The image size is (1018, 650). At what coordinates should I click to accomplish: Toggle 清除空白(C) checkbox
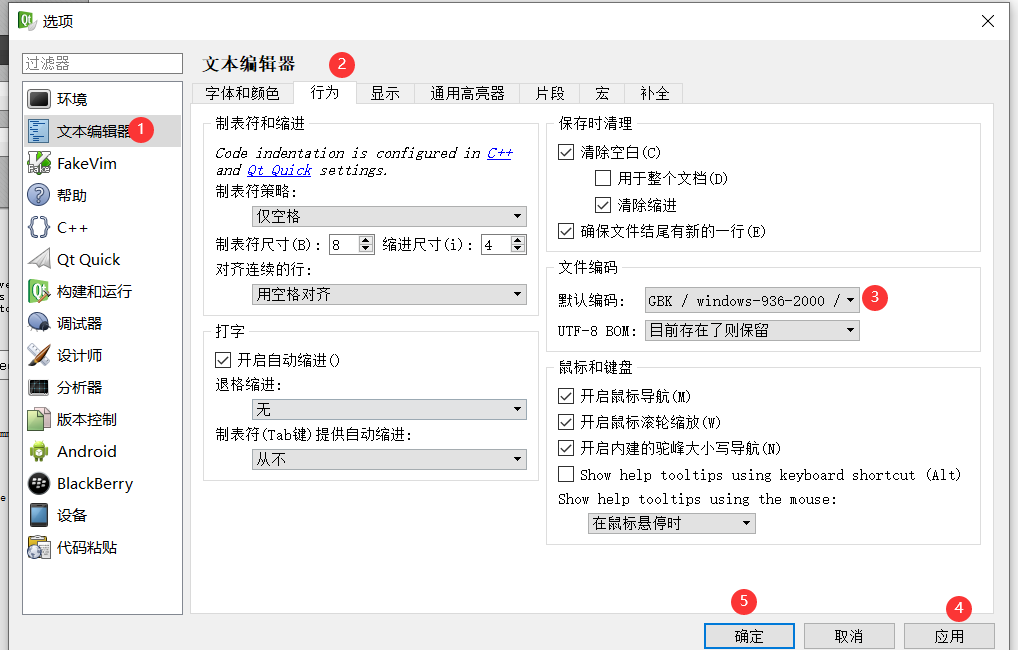[566, 152]
